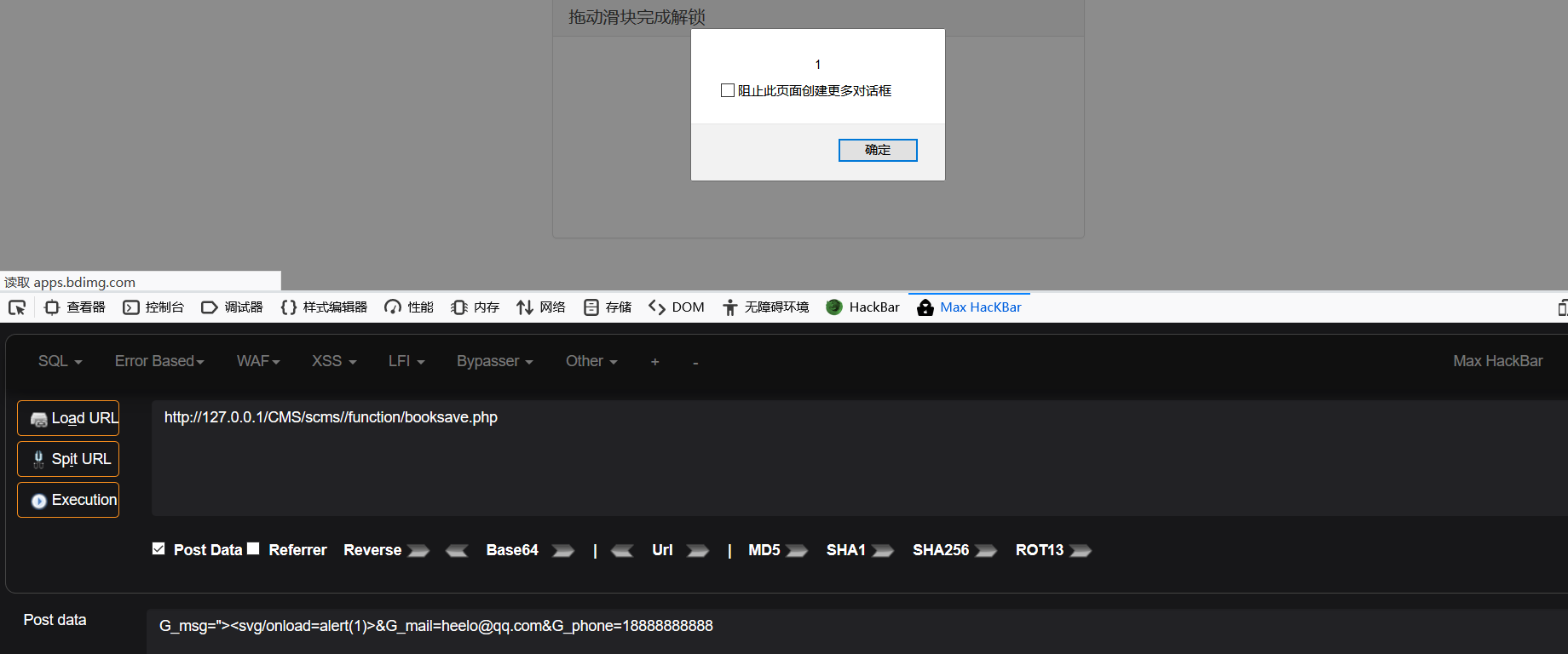Click the responsive design icon at devtools right
Viewport: 1568px width, 654px height.
pos(1563,307)
